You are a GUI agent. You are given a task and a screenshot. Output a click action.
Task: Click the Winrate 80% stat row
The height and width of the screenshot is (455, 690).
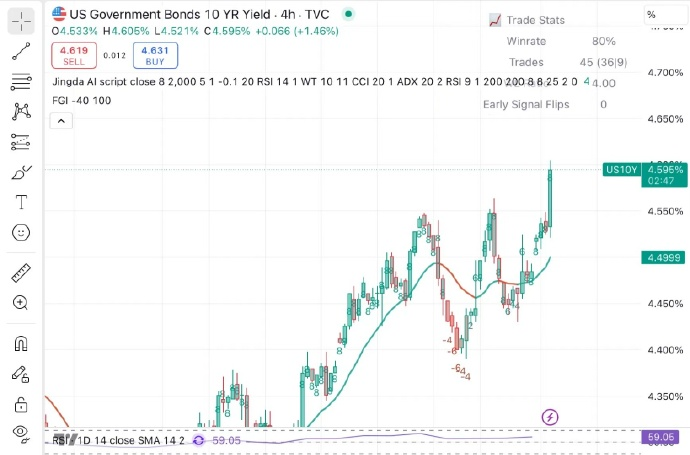[x=561, y=41]
